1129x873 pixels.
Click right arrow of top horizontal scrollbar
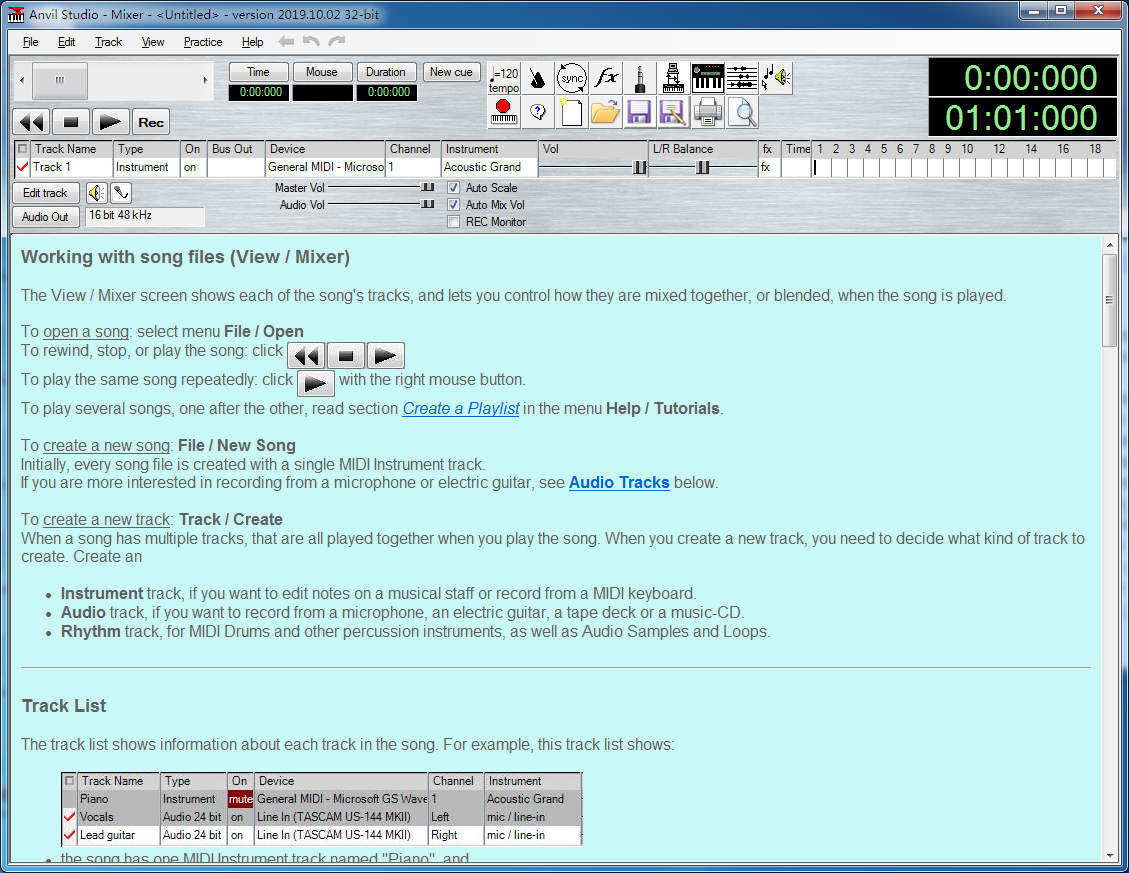(205, 81)
